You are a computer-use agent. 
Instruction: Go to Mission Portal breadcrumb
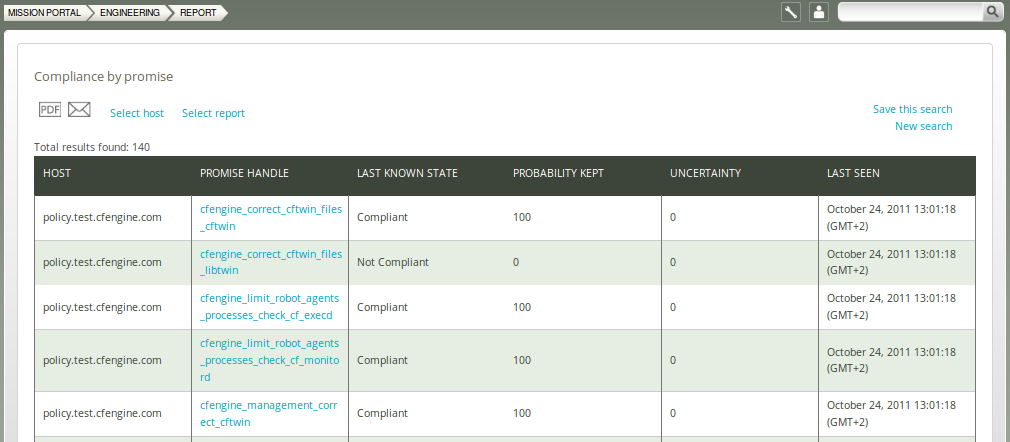pos(44,13)
